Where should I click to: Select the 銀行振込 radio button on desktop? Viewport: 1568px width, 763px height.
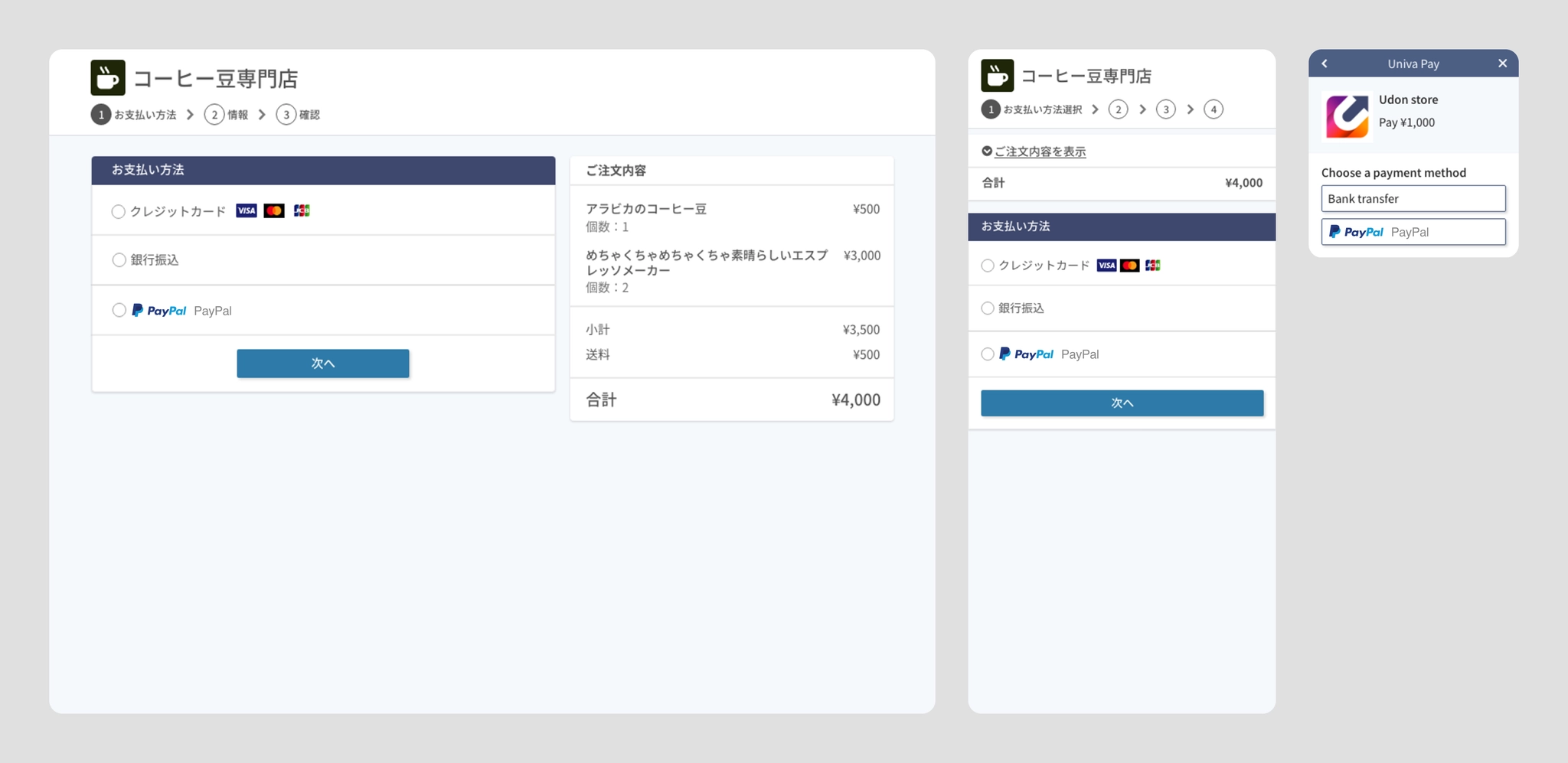pos(119,259)
